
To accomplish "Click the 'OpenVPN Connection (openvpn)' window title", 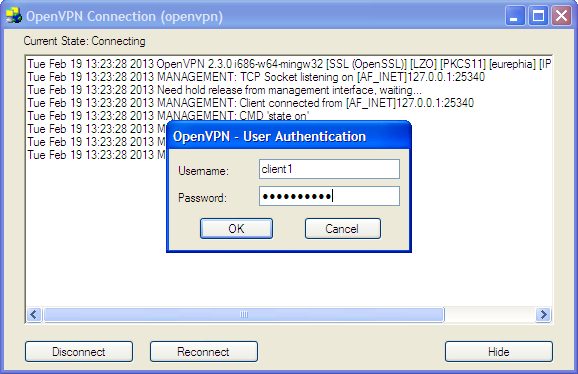I will pyautogui.click(x=125, y=17).
